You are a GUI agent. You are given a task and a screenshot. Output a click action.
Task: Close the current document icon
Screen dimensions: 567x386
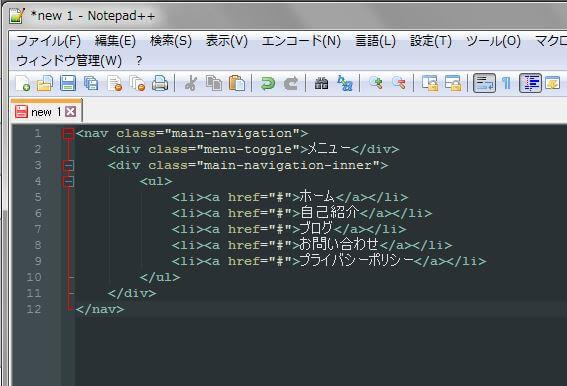pyautogui.click(x=115, y=83)
